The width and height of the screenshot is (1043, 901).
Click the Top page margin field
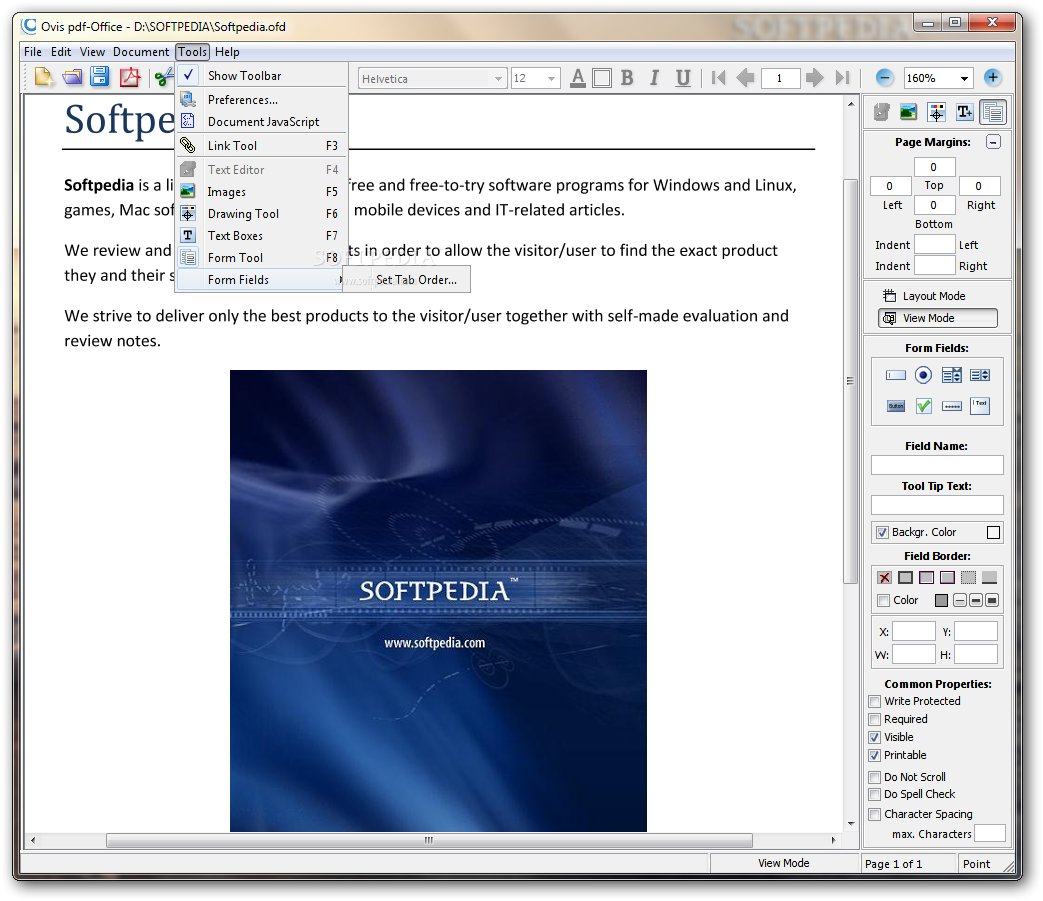[x=934, y=167]
